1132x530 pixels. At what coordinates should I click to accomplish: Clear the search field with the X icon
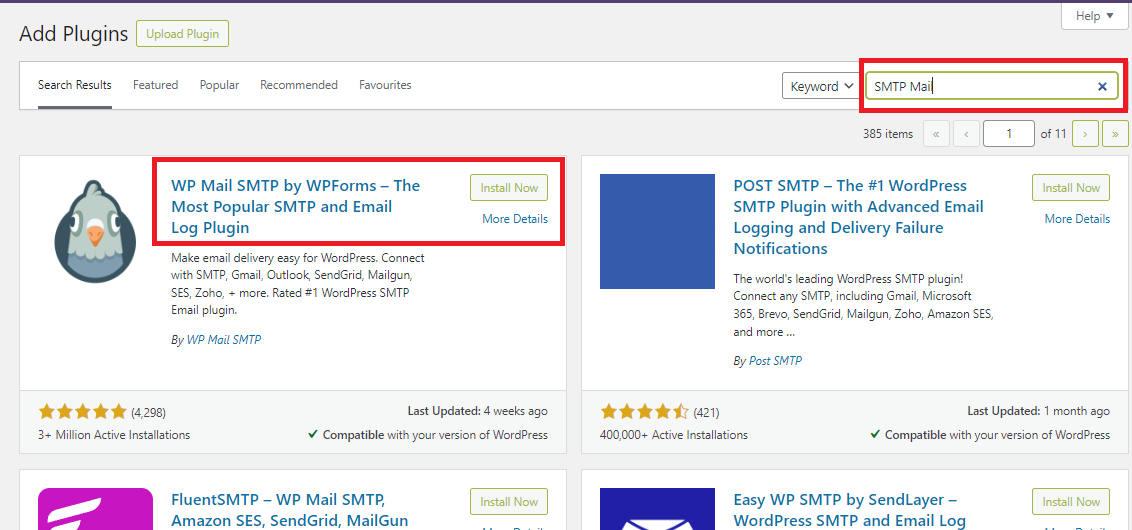tap(1102, 87)
